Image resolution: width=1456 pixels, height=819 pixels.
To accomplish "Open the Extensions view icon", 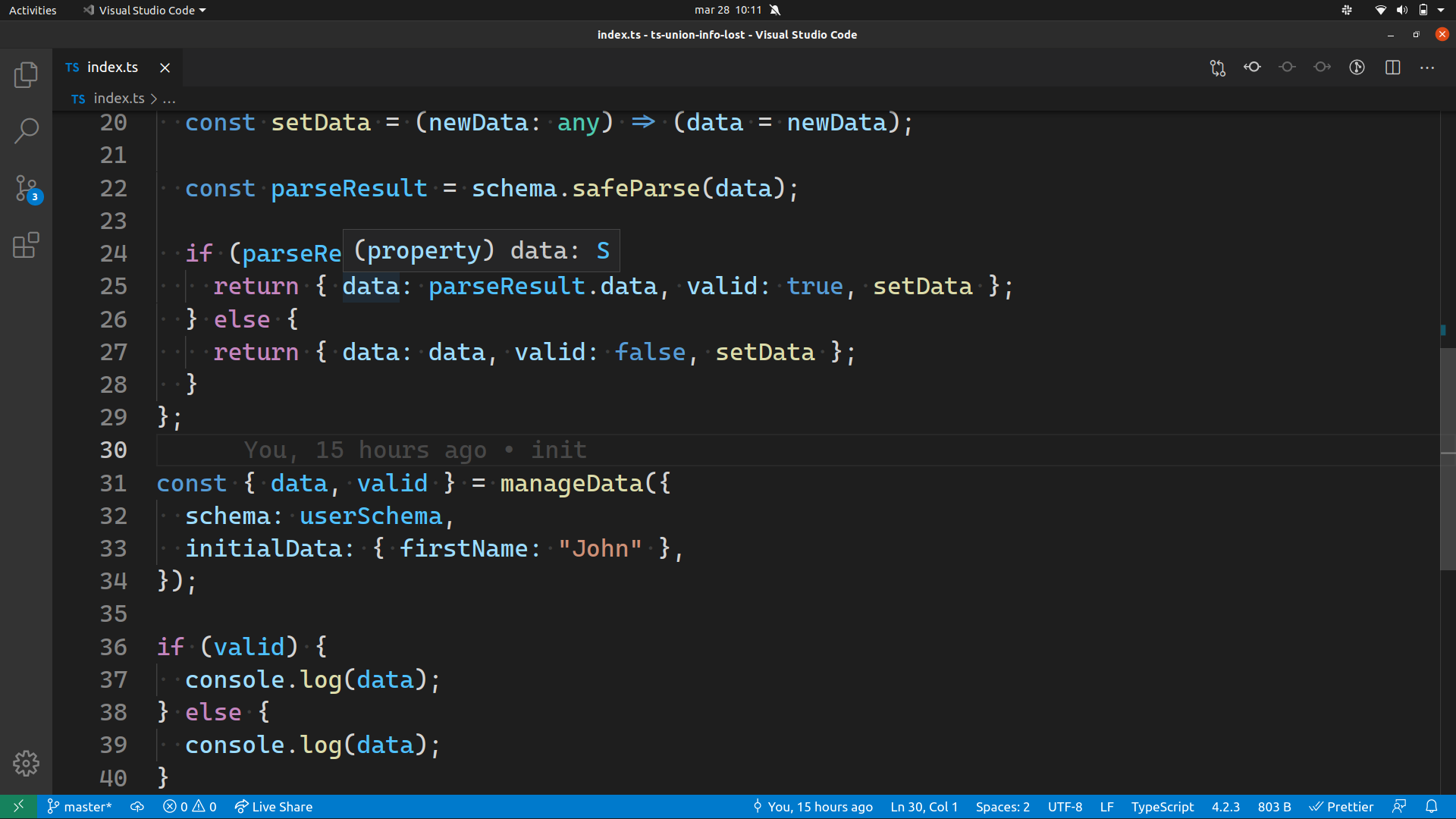I will point(26,245).
